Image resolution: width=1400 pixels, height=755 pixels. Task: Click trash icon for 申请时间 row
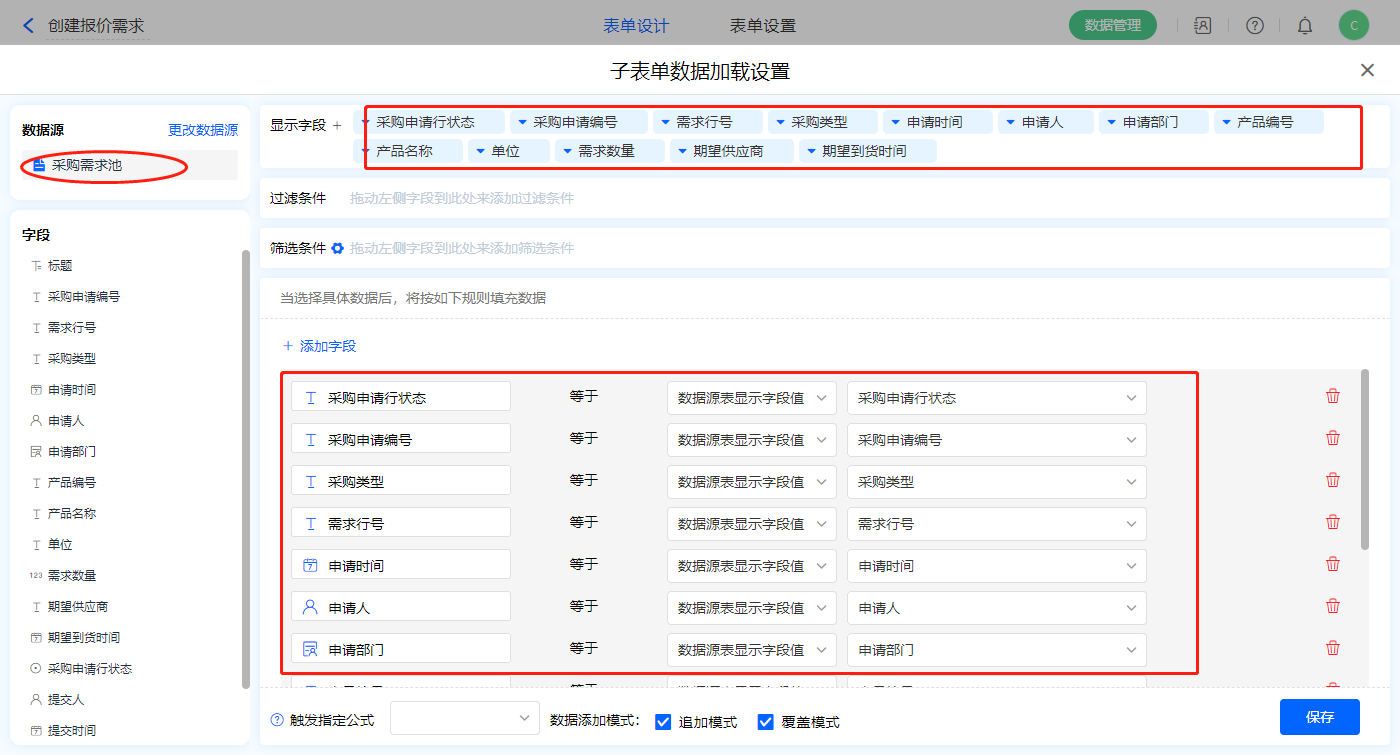pyautogui.click(x=1332, y=564)
